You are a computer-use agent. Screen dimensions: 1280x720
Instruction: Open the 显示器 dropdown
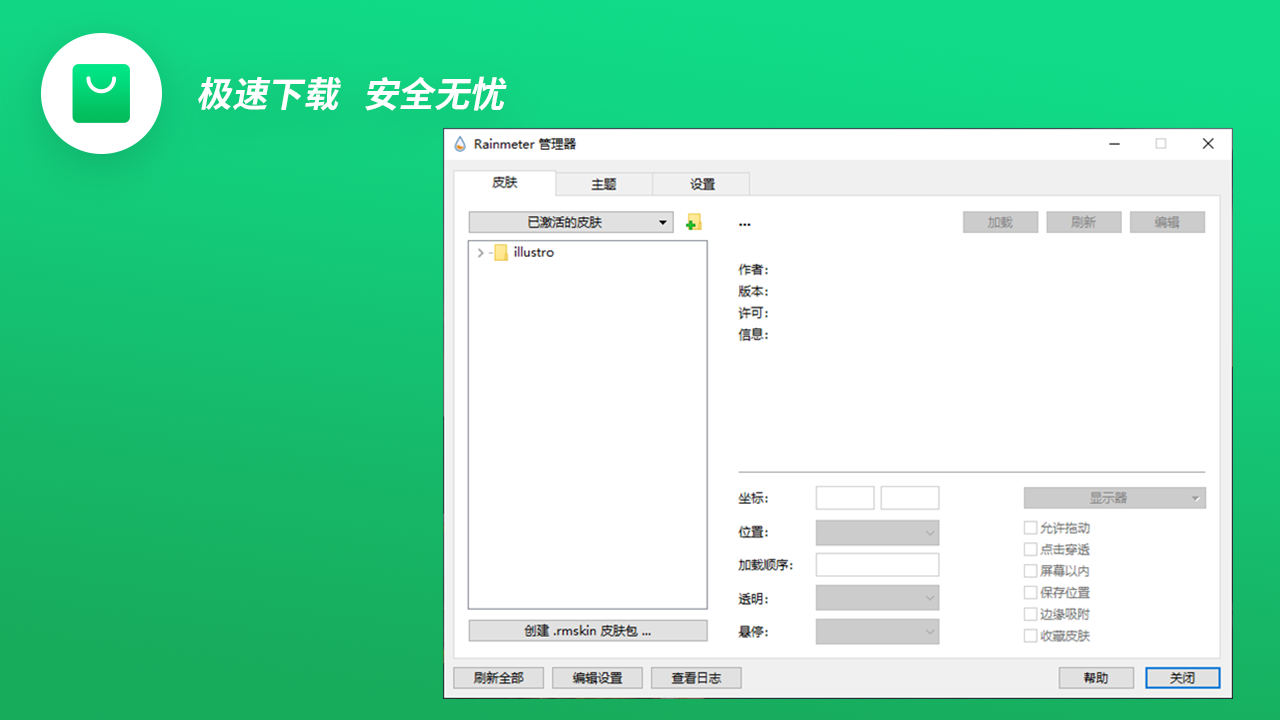pos(1115,498)
